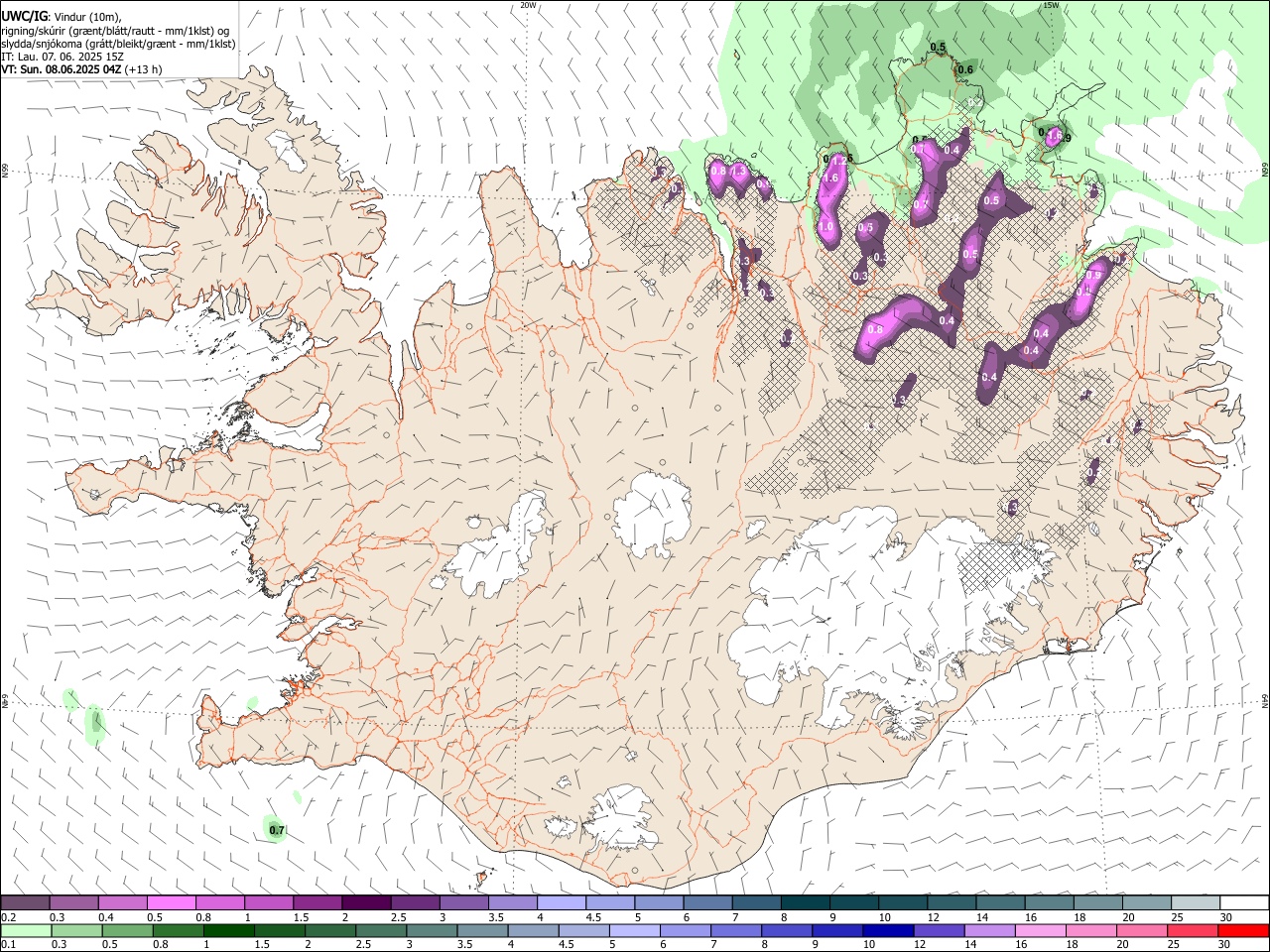
Task: Pick the white swatch ending the top legend row
Action: pyautogui.click(x=1244, y=902)
